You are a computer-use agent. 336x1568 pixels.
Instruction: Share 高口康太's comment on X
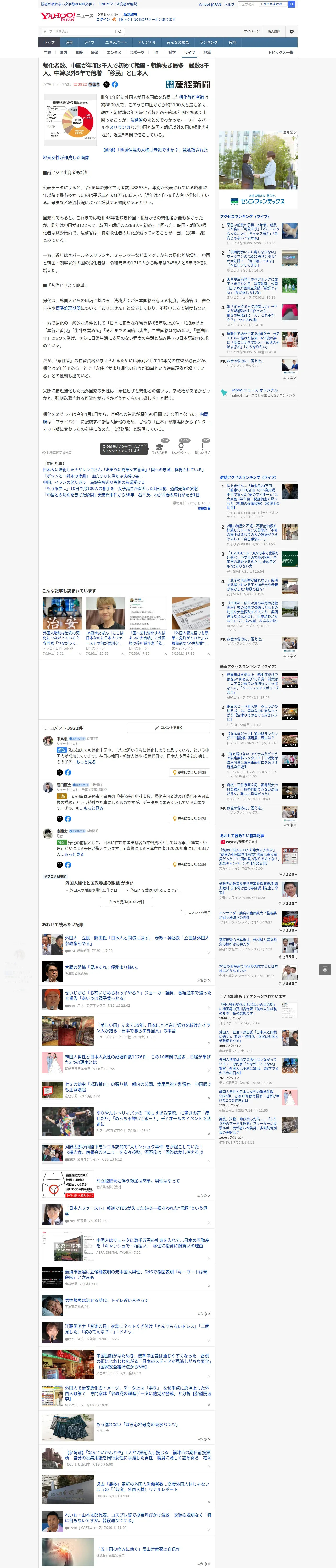click(x=60, y=819)
